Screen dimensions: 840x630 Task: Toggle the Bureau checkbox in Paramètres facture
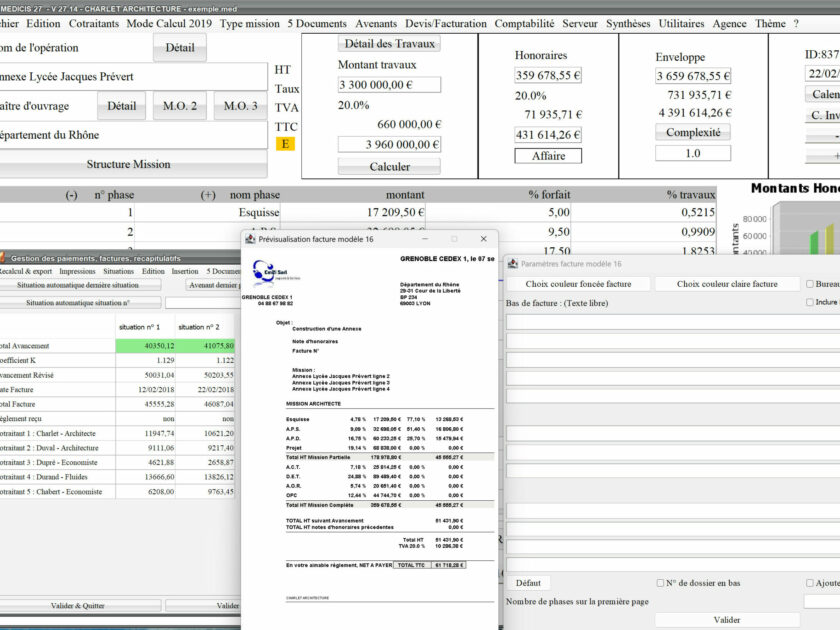[809, 284]
